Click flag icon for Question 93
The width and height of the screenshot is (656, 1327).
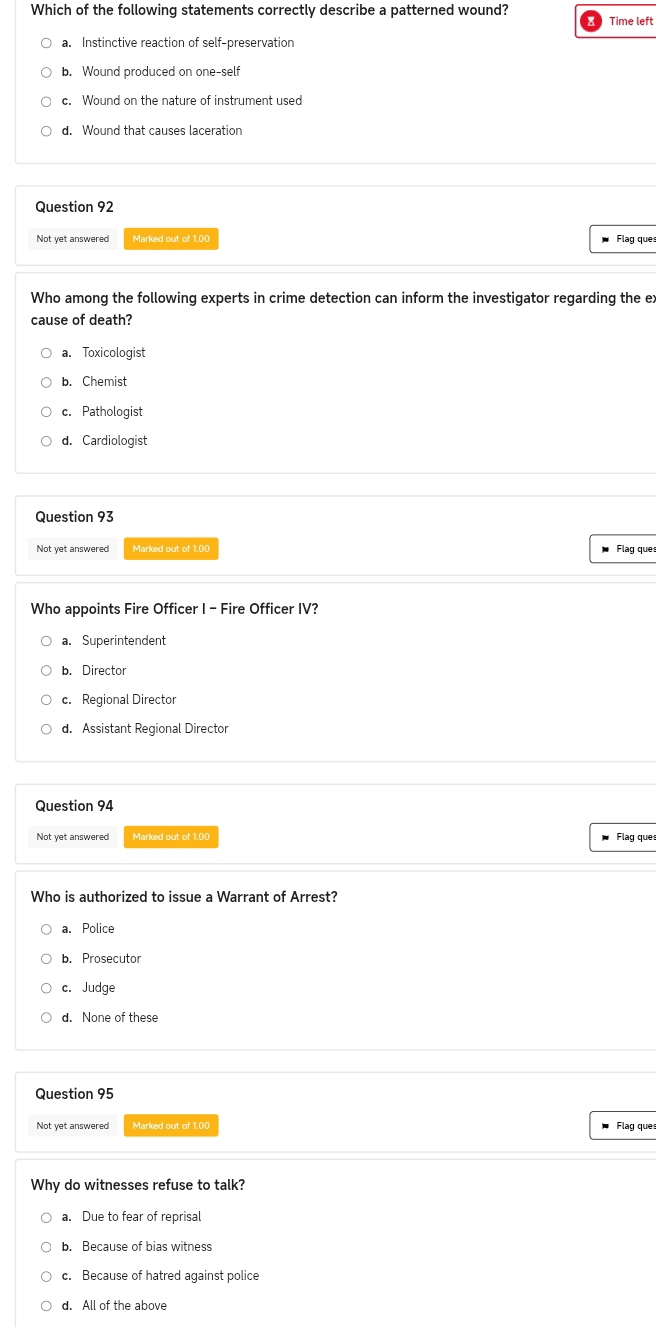(605, 549)
